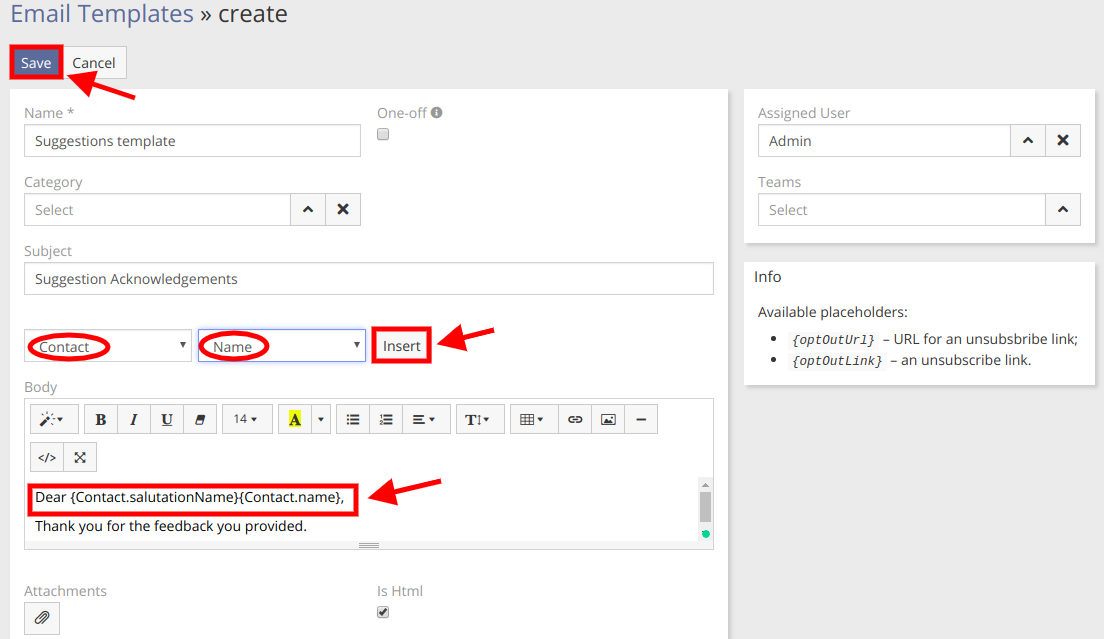Toggle underline formatting in body editor
1104x639 pixels.
167,419
